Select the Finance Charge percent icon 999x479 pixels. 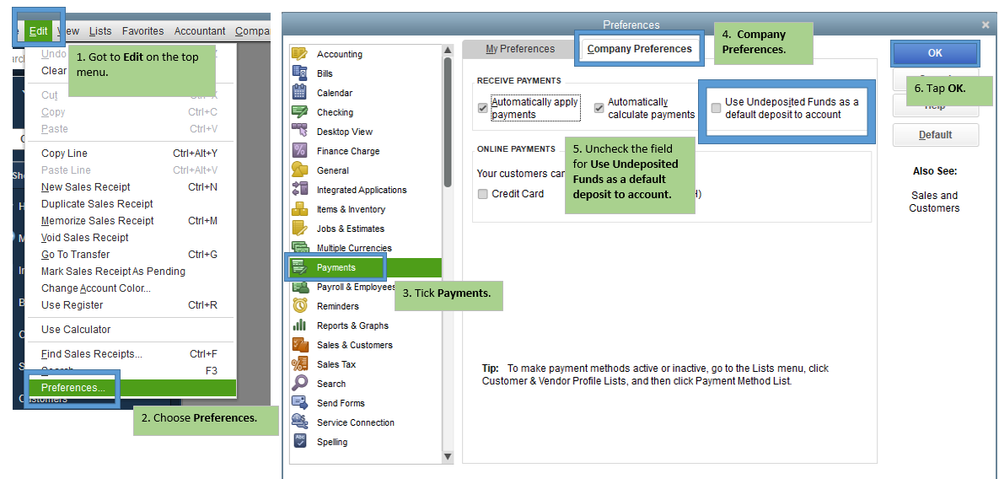(x=299, y=151)
